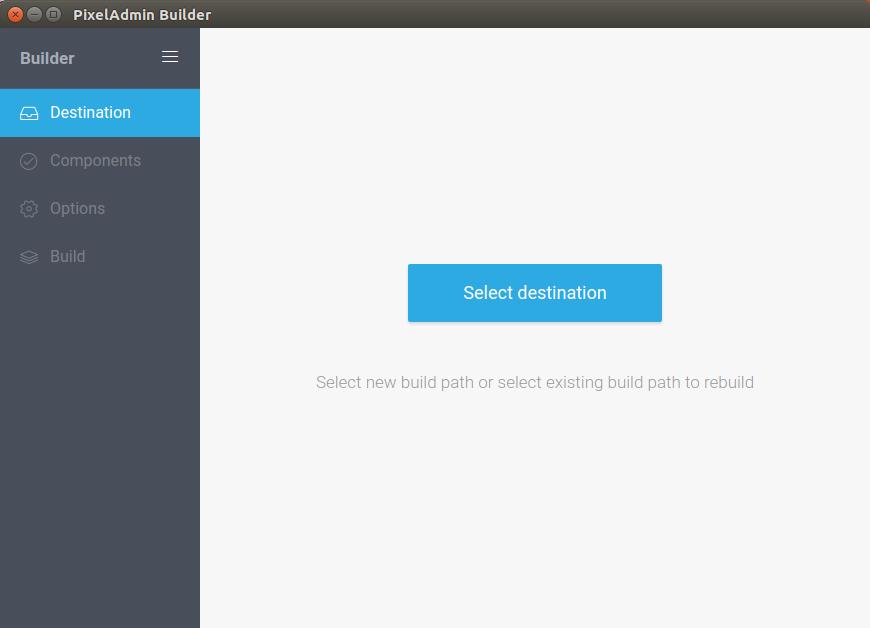The height and width of the screenshot is (628, 870).
Task: Close the PixelAdmin Builder window
Action: (15, 14)
